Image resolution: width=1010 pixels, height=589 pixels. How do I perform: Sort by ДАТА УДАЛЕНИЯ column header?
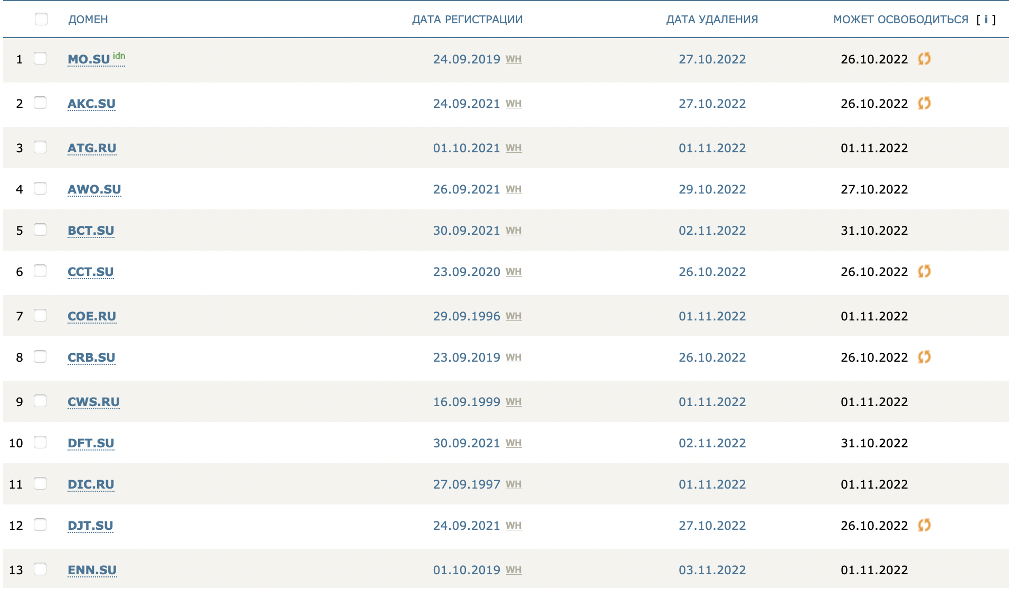coord(712,19)
